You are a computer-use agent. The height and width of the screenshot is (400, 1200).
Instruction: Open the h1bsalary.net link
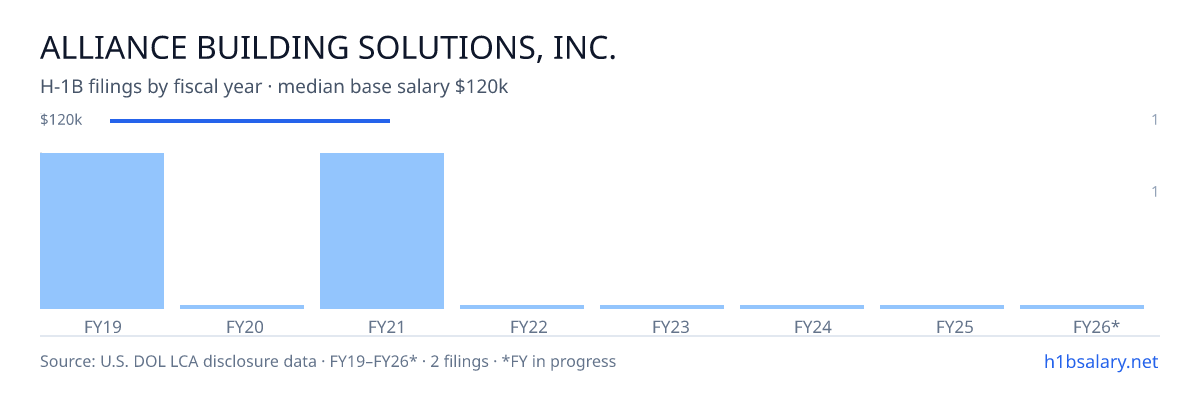point(1100,361)
